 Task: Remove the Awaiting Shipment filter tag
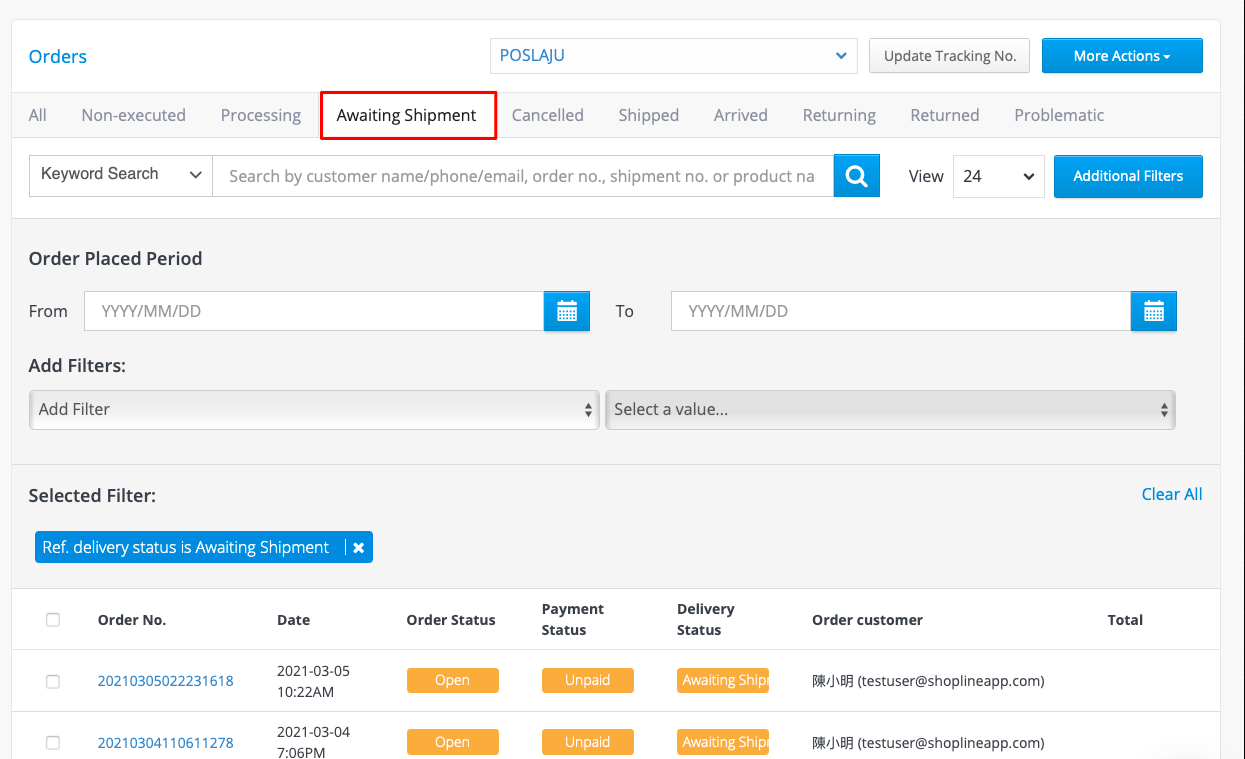(x=358, y=547)
